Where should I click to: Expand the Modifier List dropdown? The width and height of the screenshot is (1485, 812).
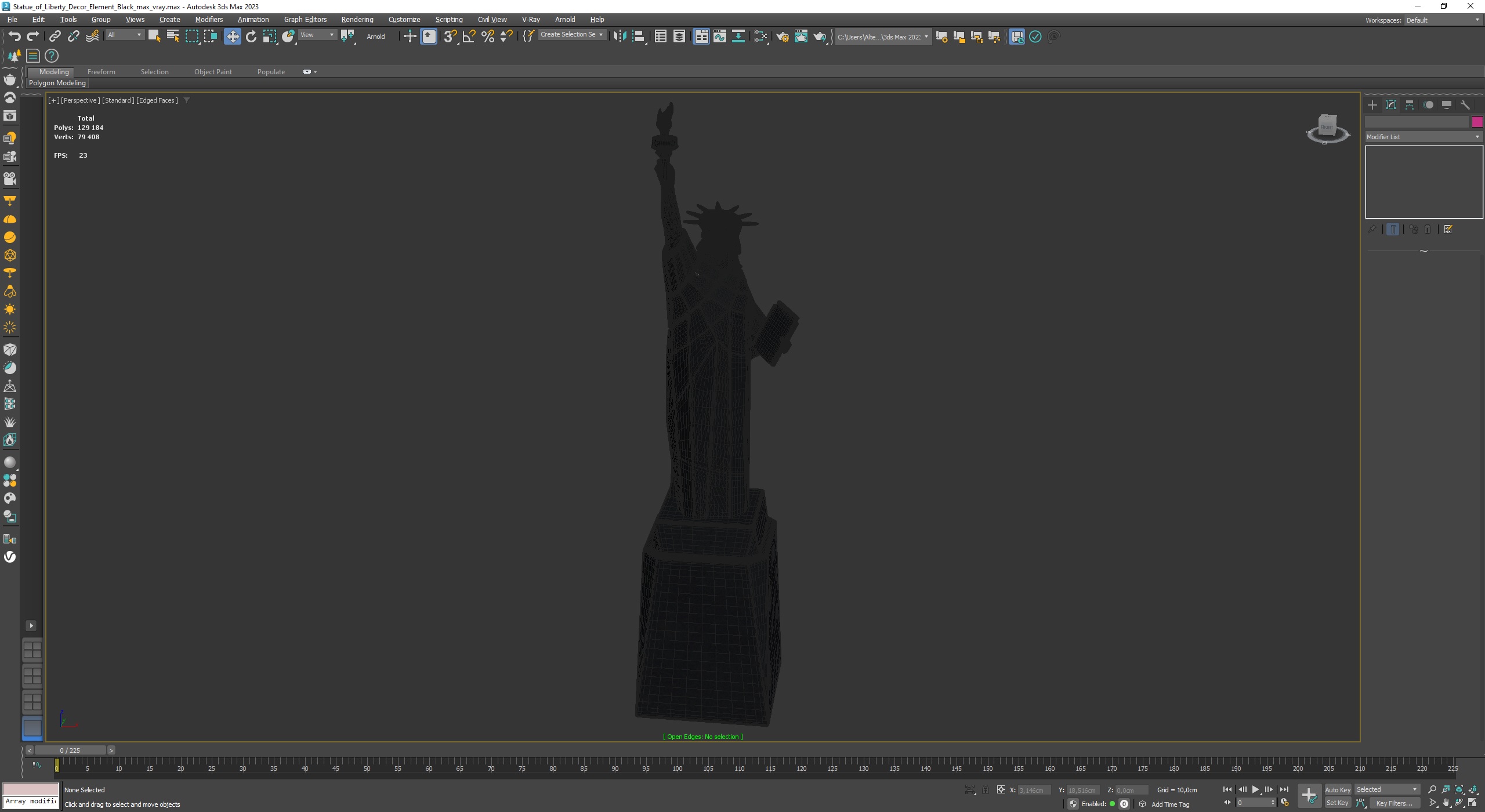[1424, 137]
